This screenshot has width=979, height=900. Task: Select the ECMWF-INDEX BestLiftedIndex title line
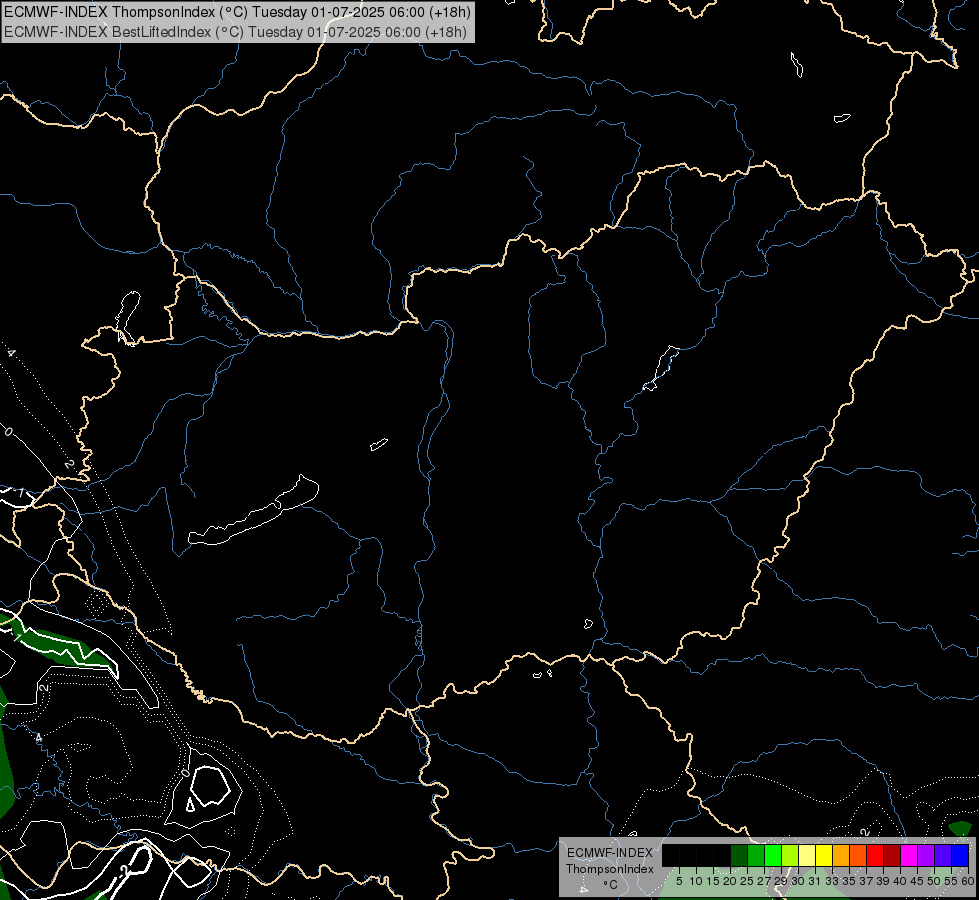[235, 32]
